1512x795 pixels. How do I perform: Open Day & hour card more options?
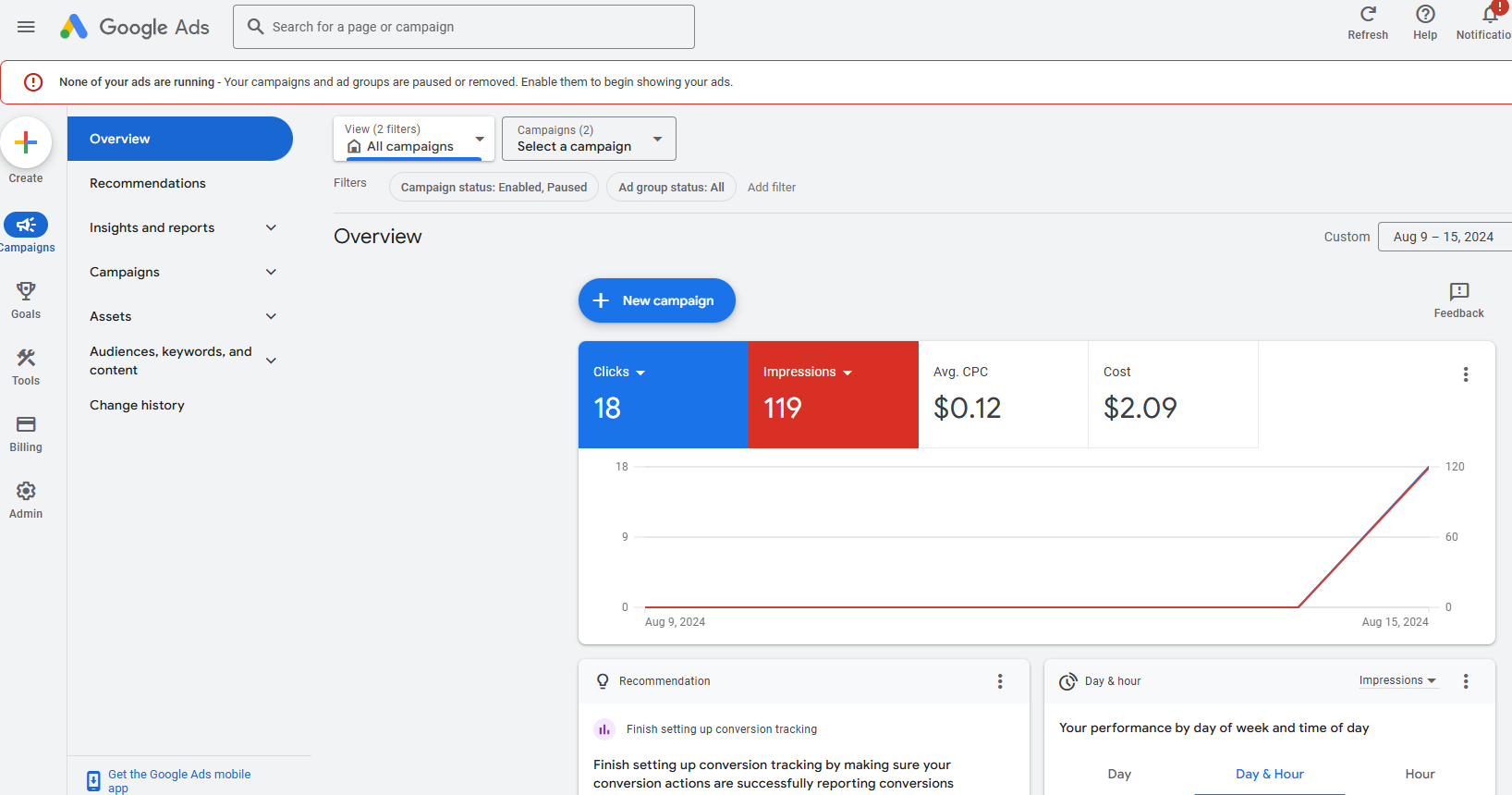[x=1466, y=681]
